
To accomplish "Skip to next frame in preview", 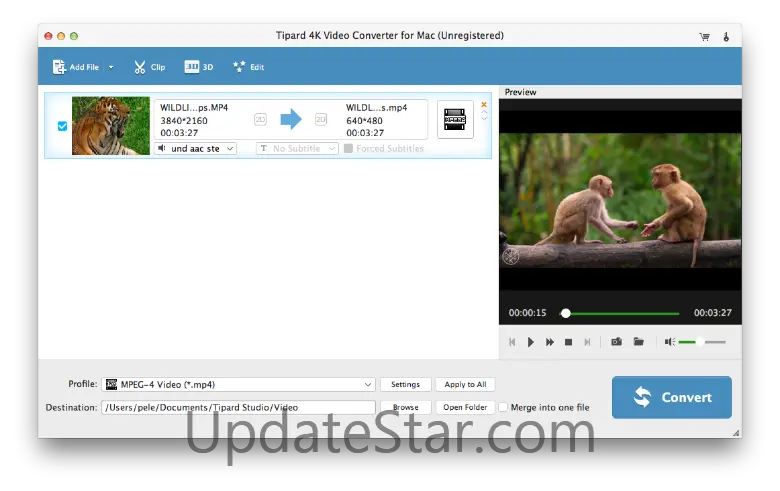I will pos(587,342).
